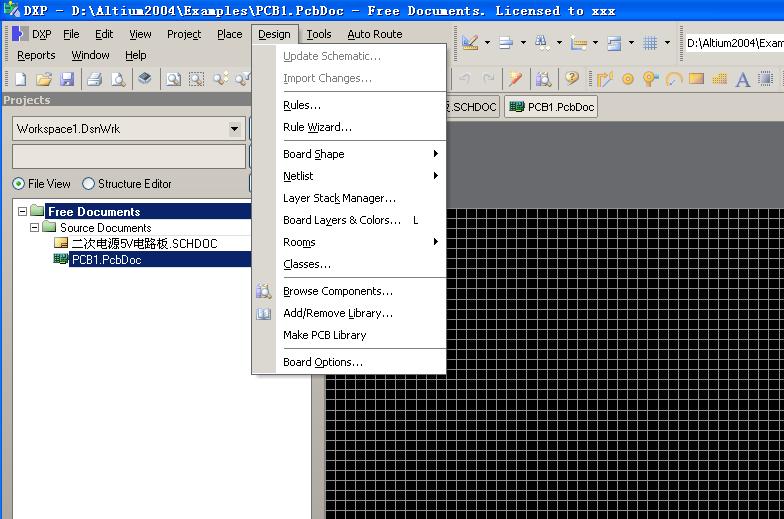The width and height of the screenshot is (784, 519).
Task: Click the new document icon
Action: tap(21, 79)
